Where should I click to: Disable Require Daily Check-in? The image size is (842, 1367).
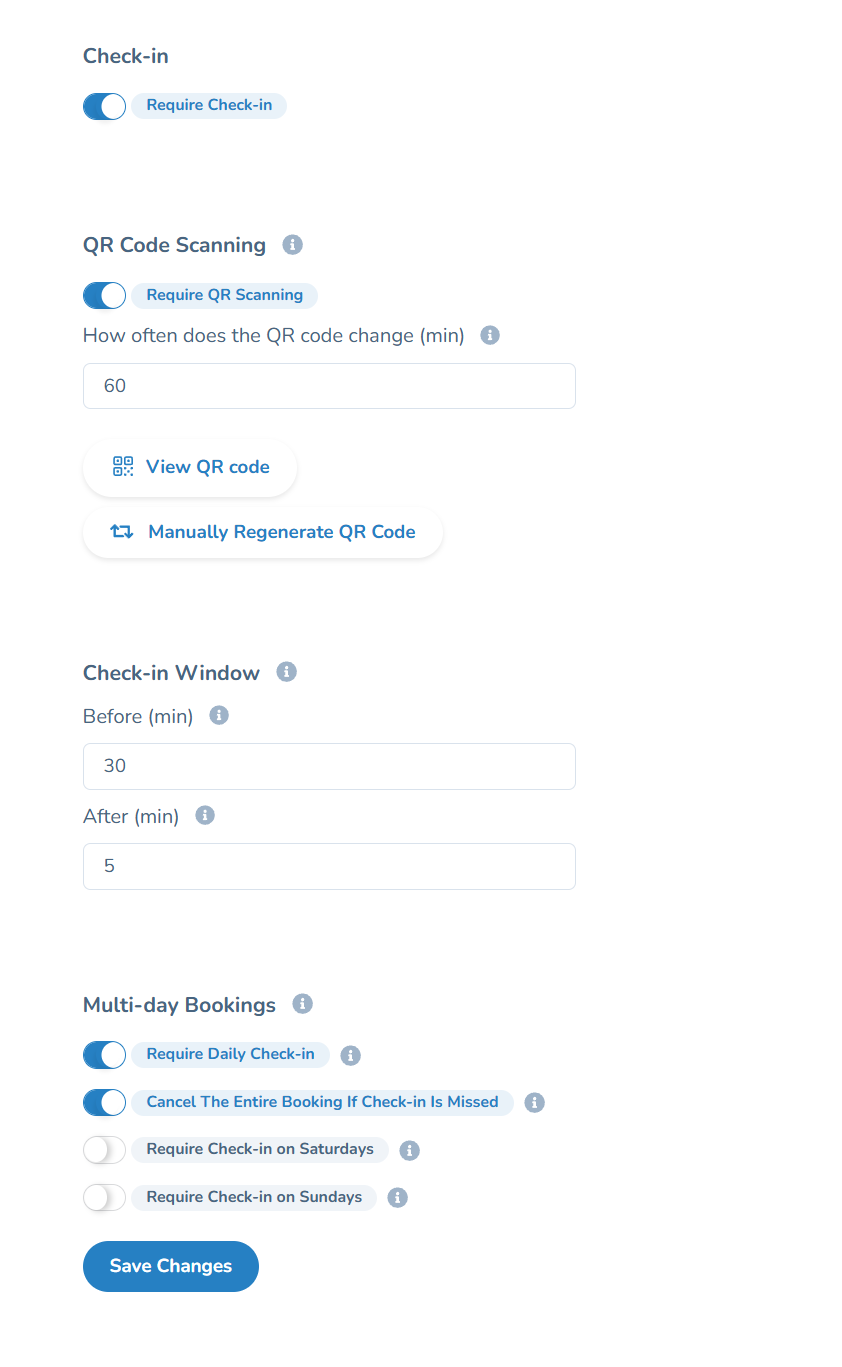[104, 1054]
